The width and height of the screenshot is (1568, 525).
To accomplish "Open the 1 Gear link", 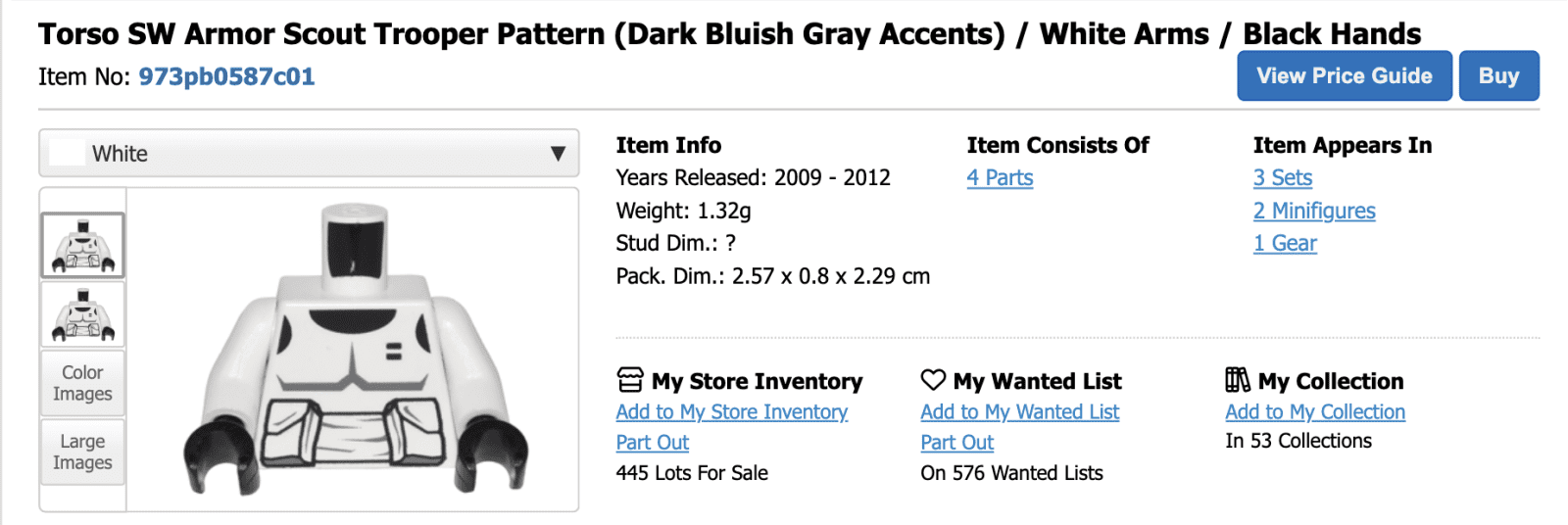I will pos(1285,244).
